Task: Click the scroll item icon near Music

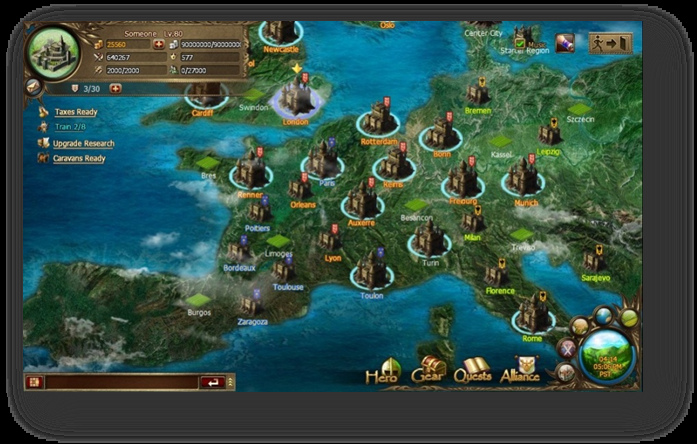Action: [x=565, y=44]
